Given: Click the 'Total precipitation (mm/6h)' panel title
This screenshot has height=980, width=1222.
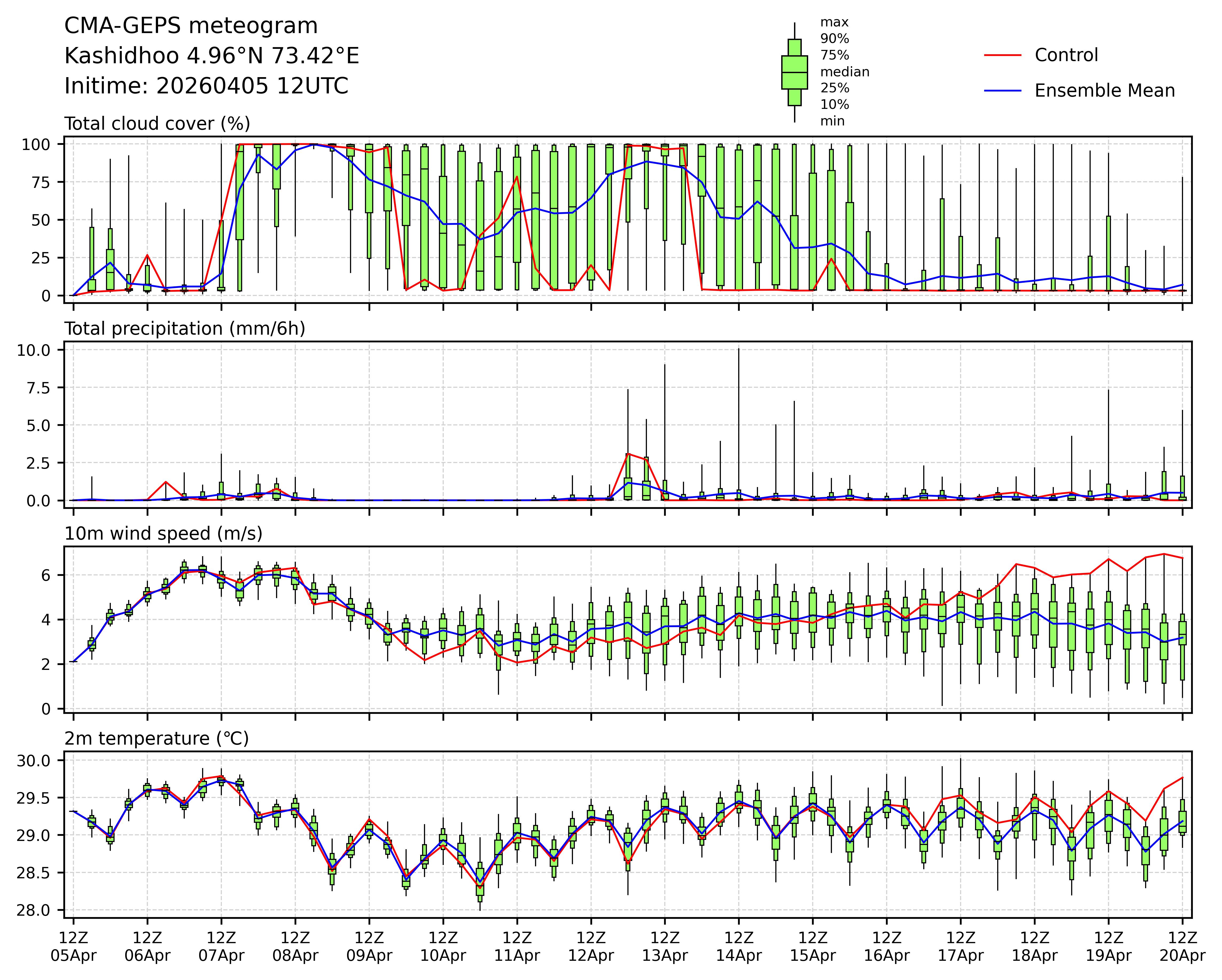Looking at the screenshot, I should (185, 329).
